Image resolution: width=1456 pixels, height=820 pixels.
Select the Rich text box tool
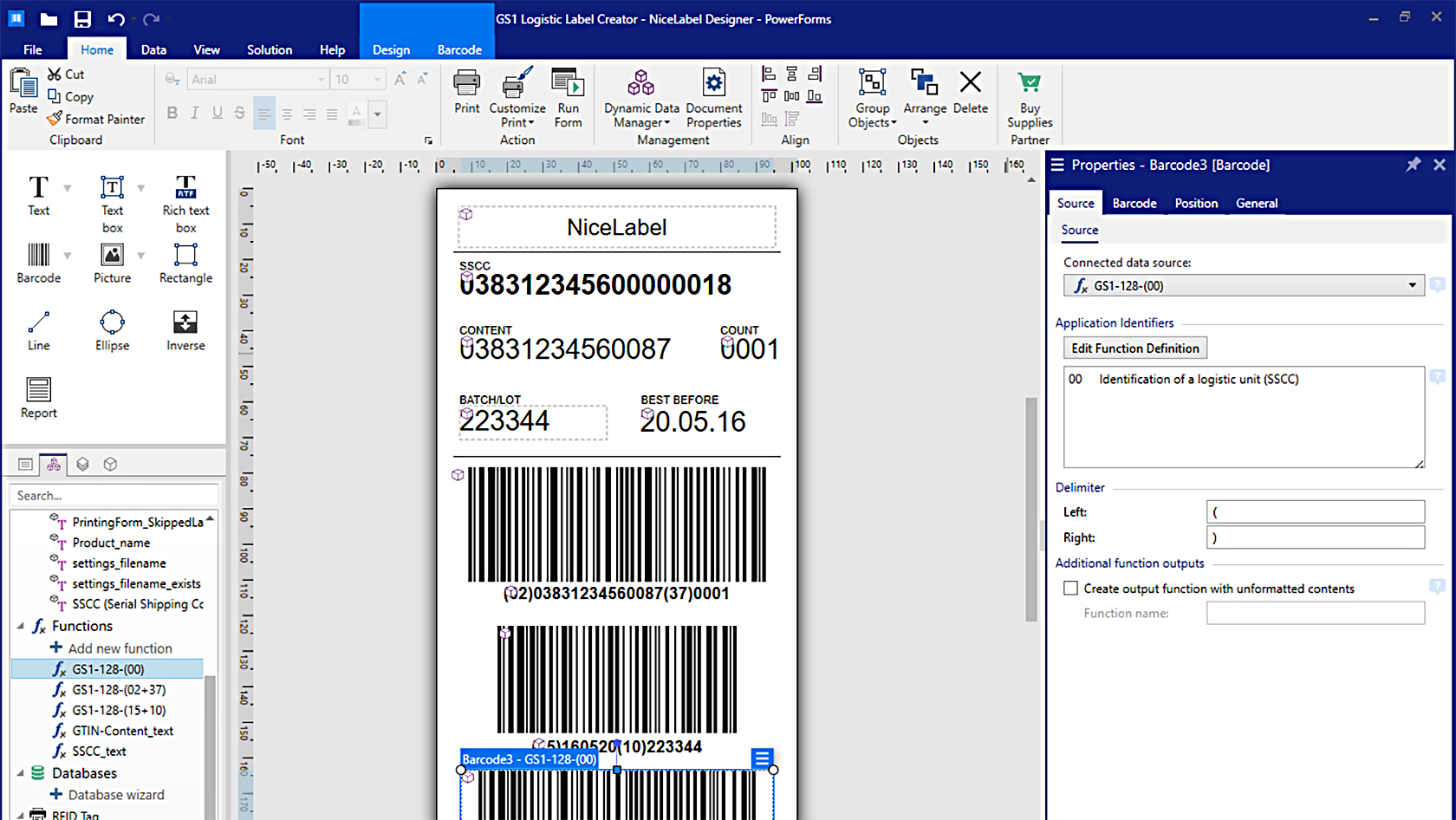[185, 205]
